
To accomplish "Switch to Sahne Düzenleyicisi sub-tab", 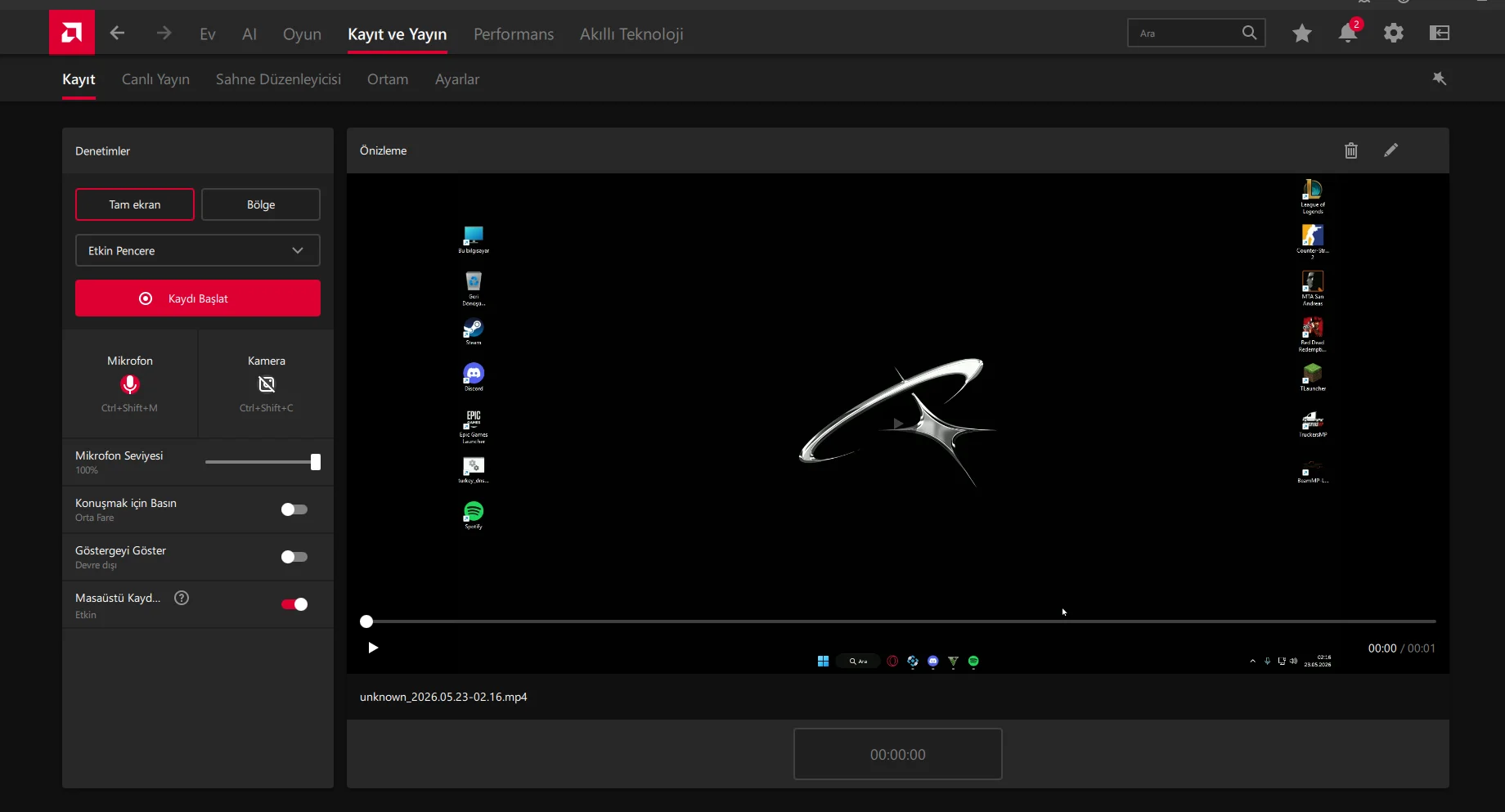I will [x=278, y=79].
